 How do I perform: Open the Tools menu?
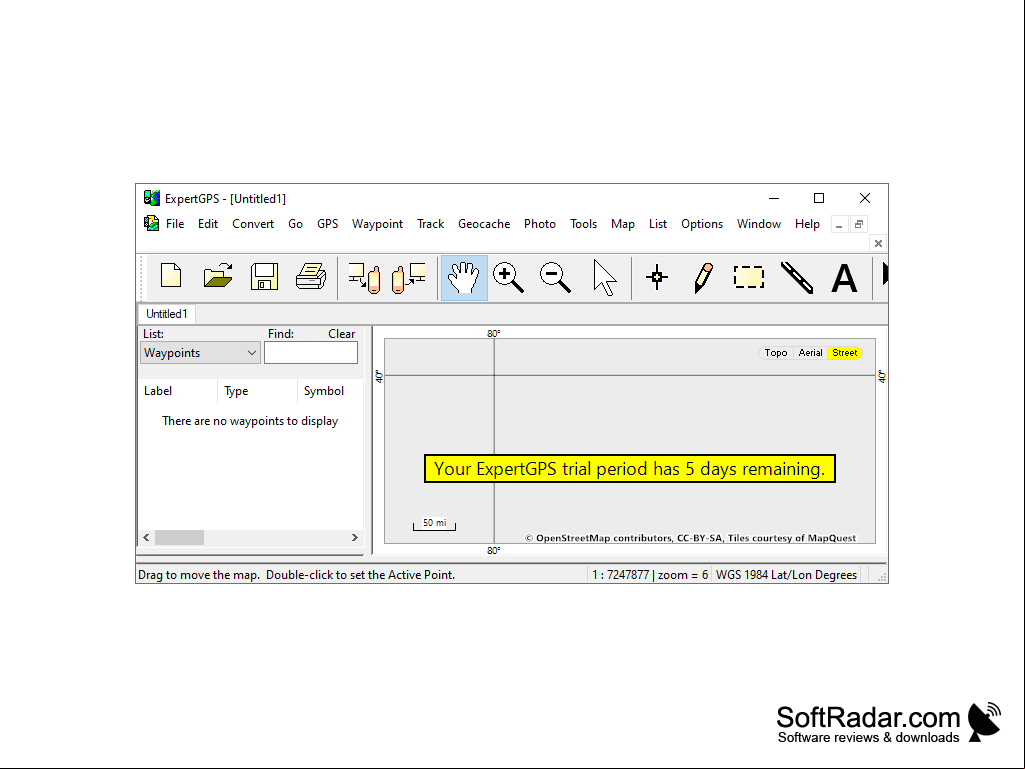coord(583,224)
